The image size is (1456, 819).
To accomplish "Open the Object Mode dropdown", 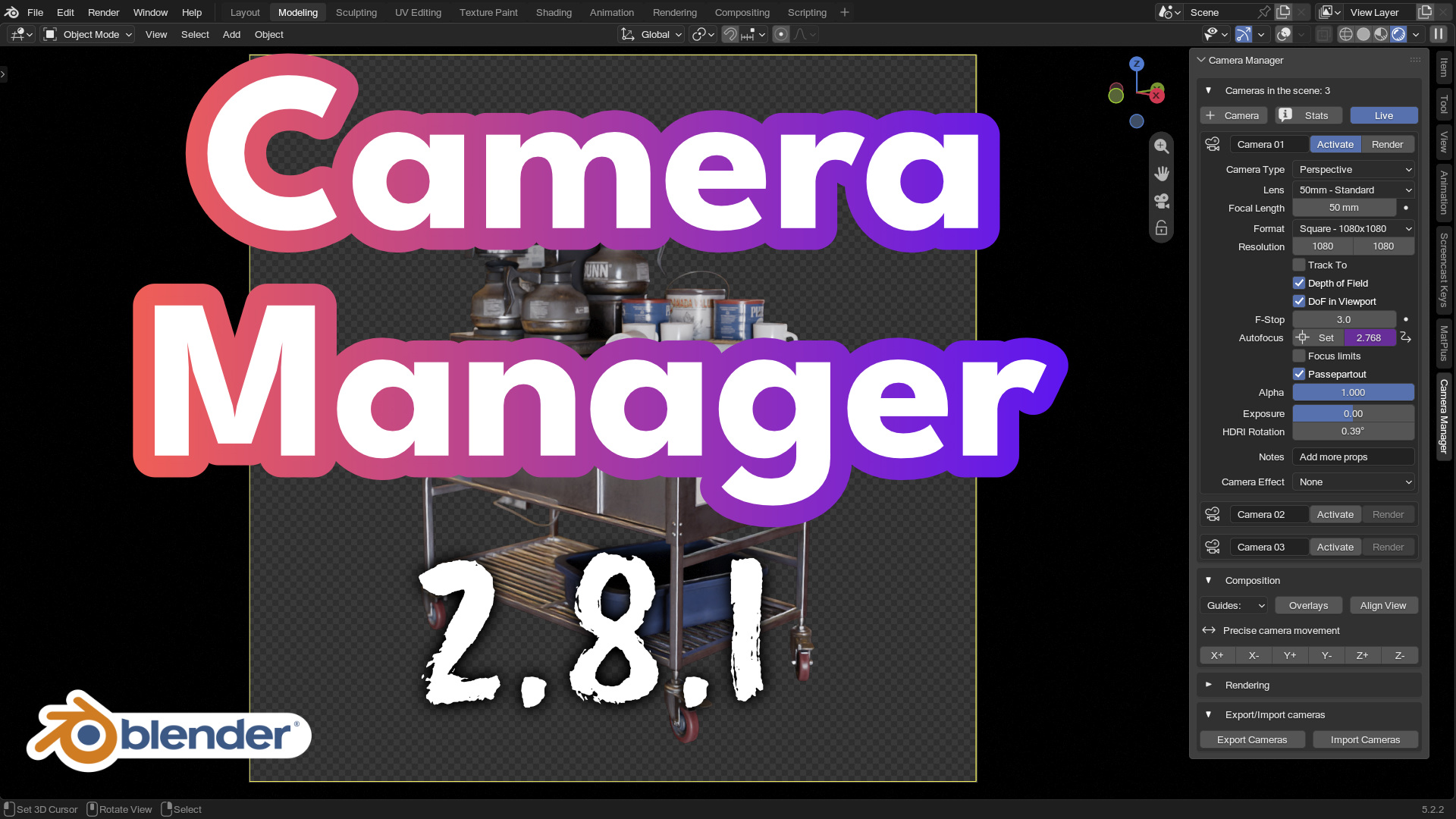I will (x=89, y=34).
